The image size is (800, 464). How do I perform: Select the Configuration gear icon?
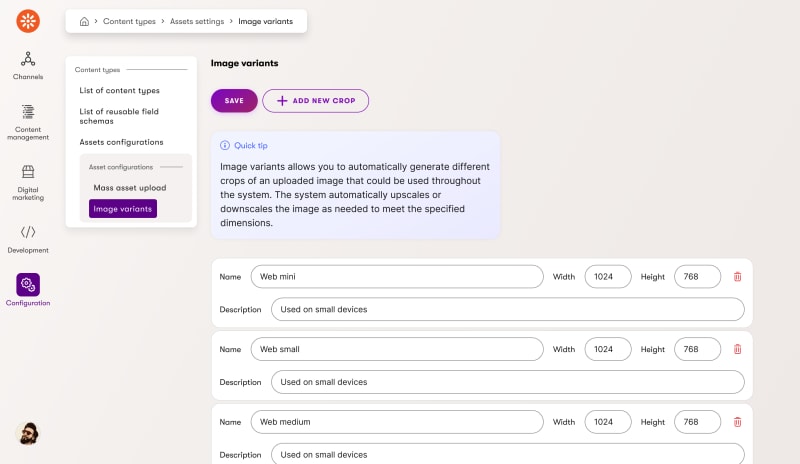(x=28, y=285)
